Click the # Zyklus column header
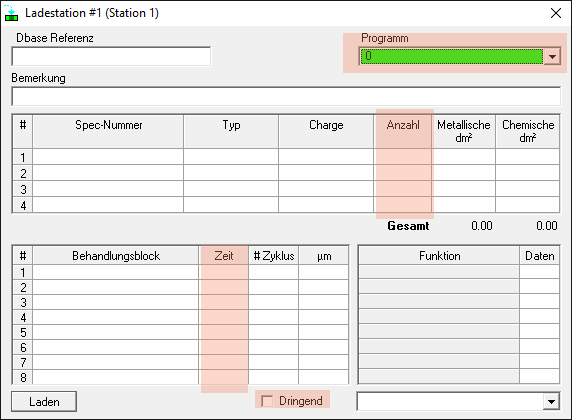 [x=274, y=255]
